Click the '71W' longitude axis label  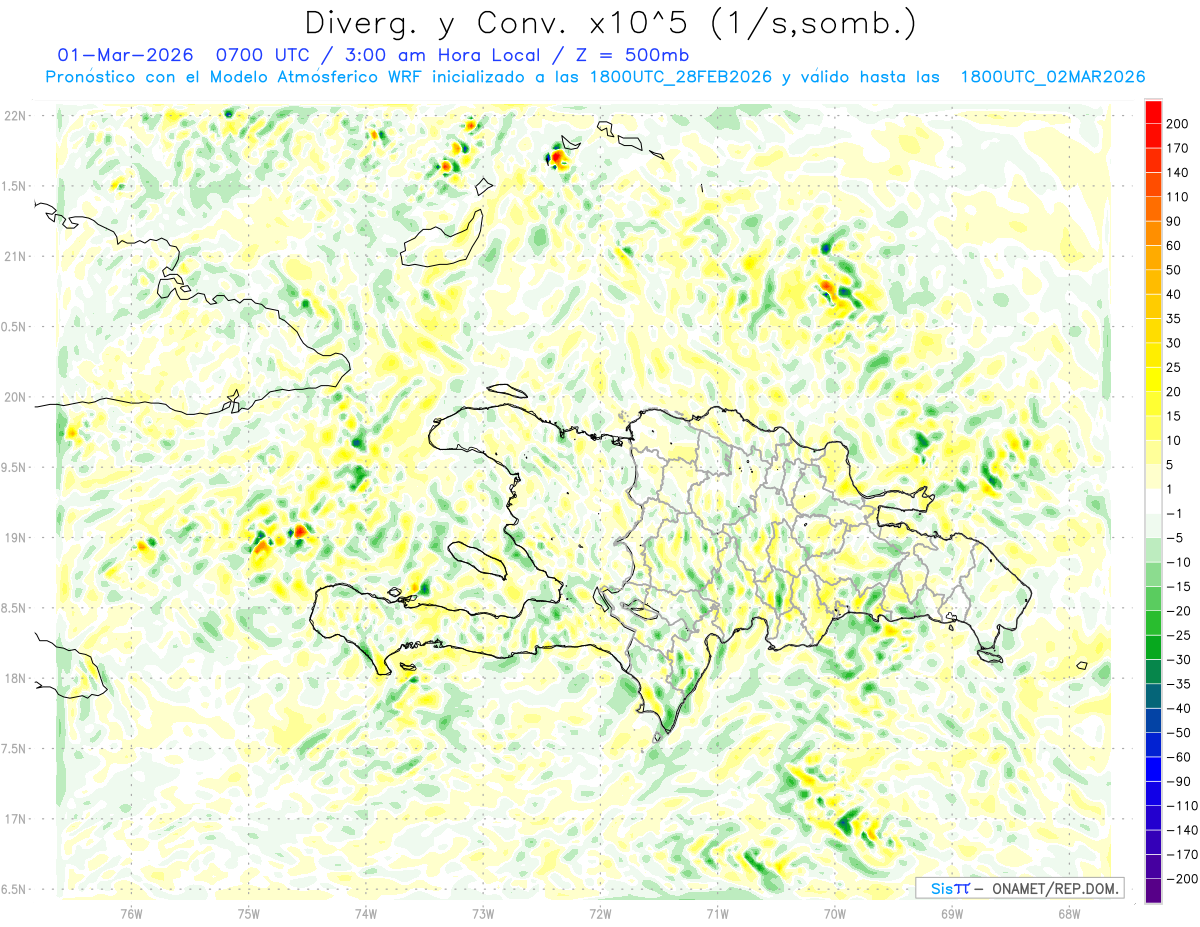(717, 913)
